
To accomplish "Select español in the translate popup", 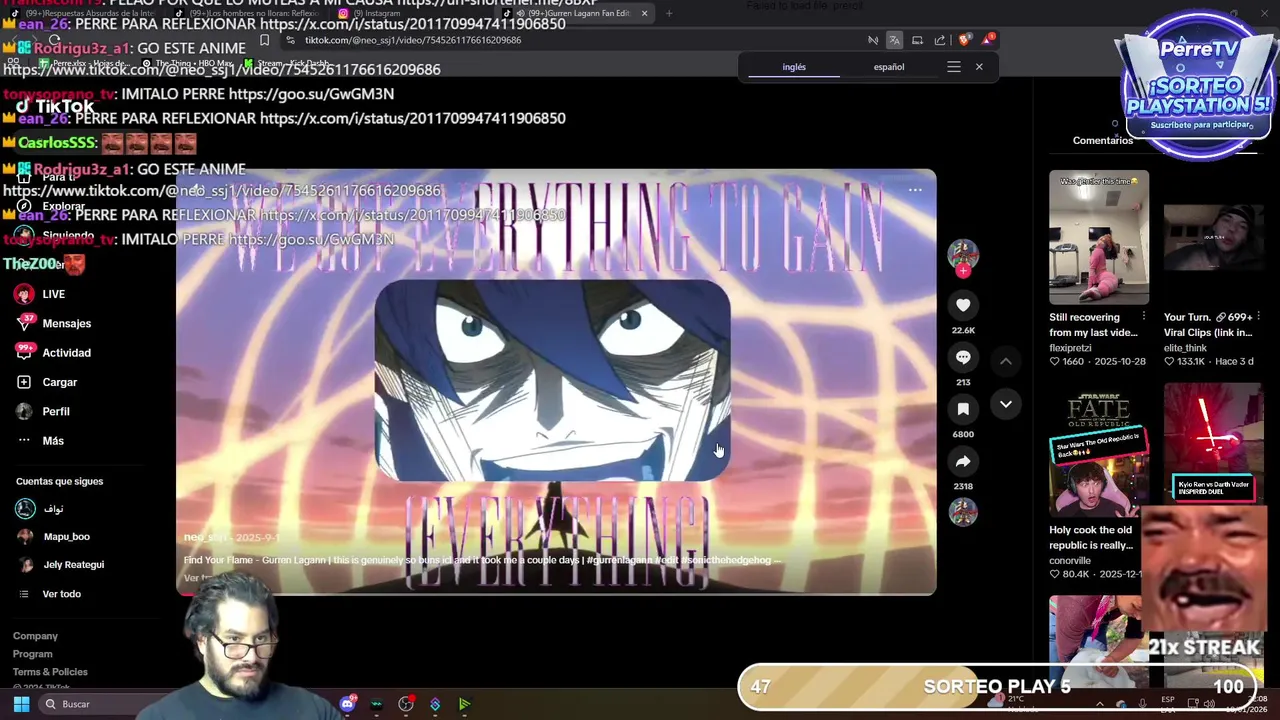I will pos(889,67).
